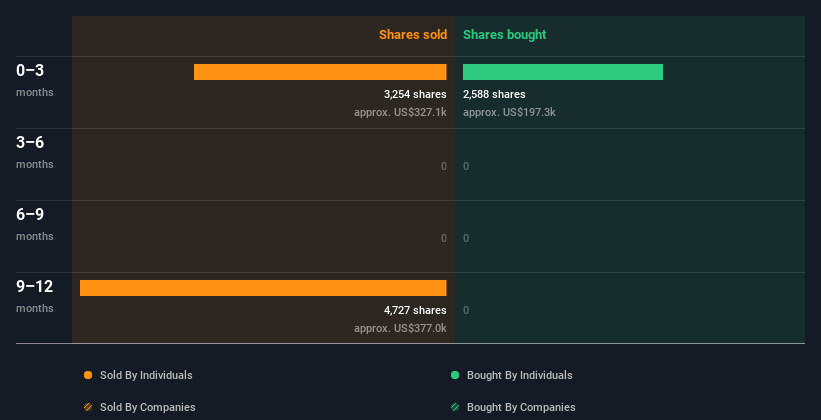Viewport: 821px width, 420px height.
Task: Click the zero bought value in 3–6 months row
Action: tap(466, 167)
